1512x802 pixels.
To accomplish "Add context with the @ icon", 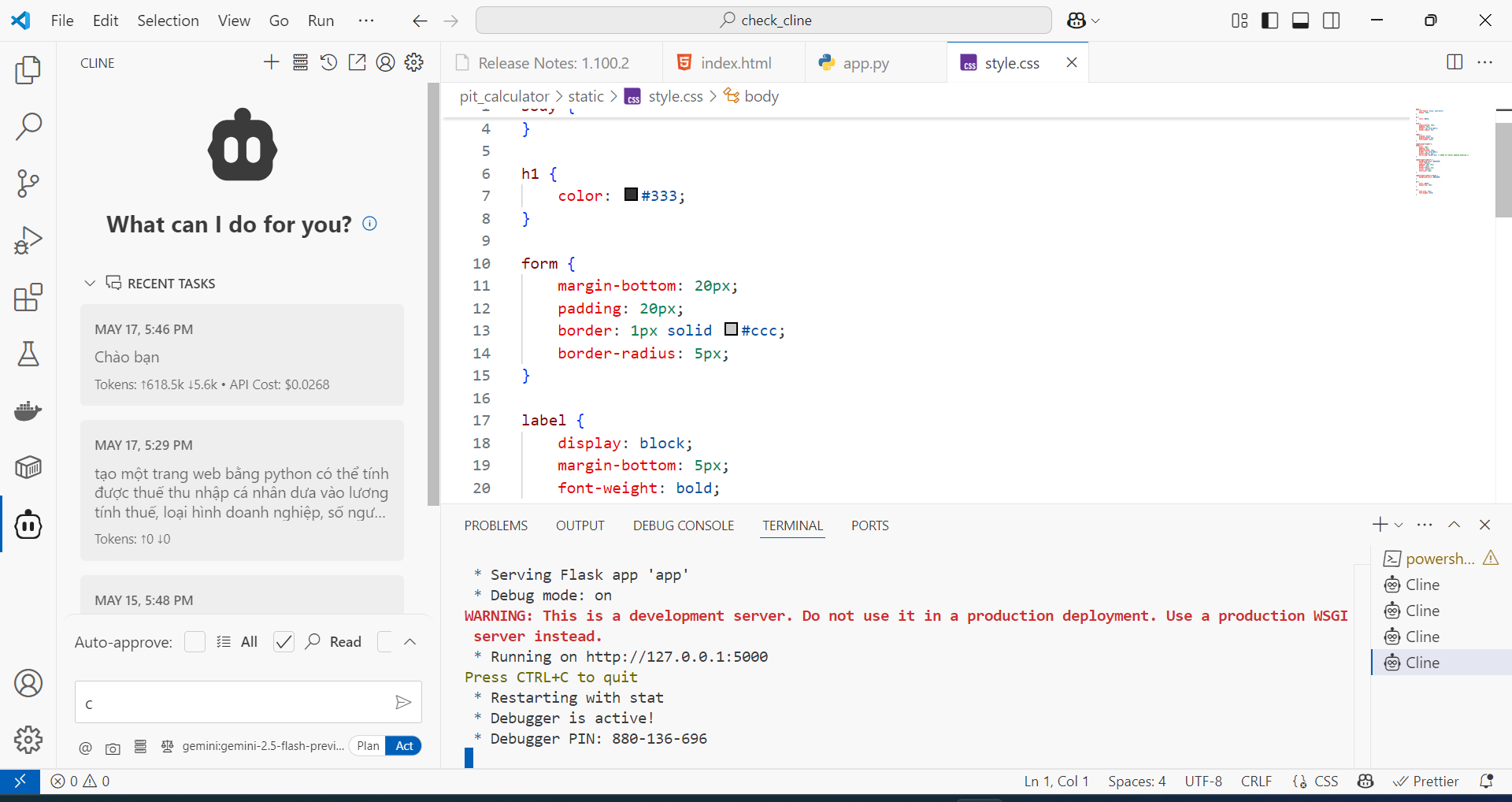I will [86, 748].
